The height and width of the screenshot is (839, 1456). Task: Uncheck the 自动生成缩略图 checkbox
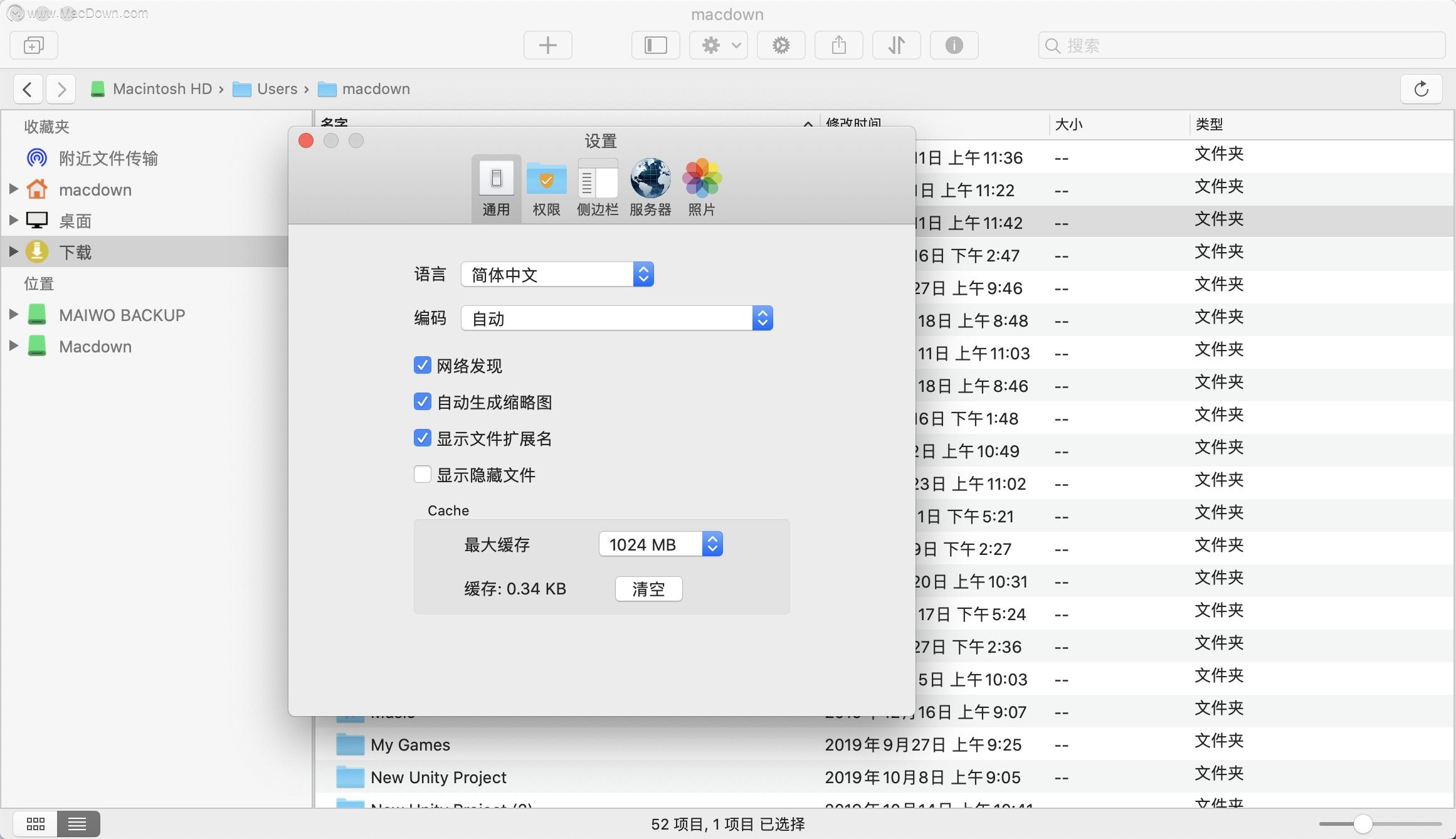423,402
